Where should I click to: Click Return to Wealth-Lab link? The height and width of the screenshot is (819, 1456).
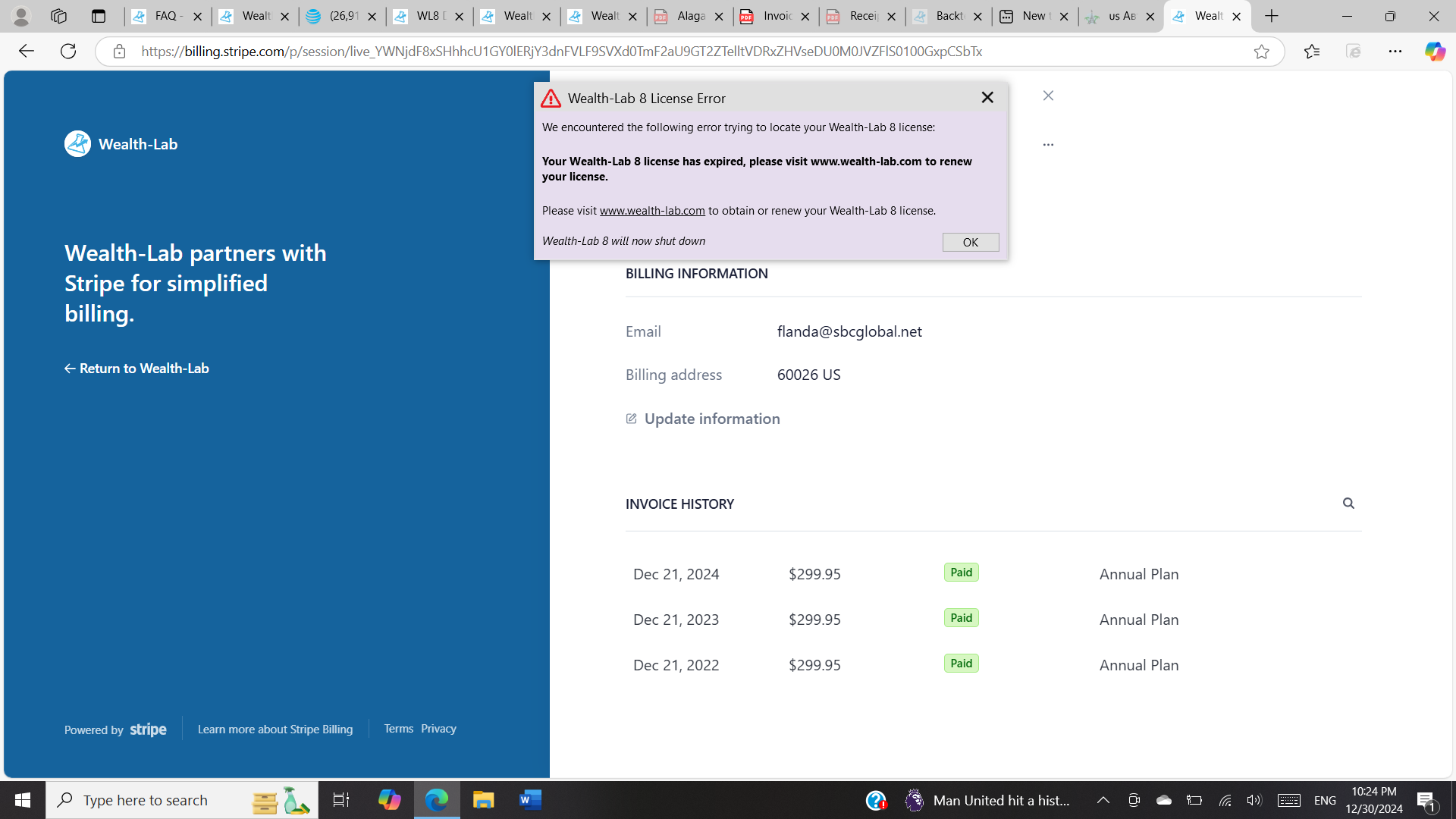(x=136, y=369)
